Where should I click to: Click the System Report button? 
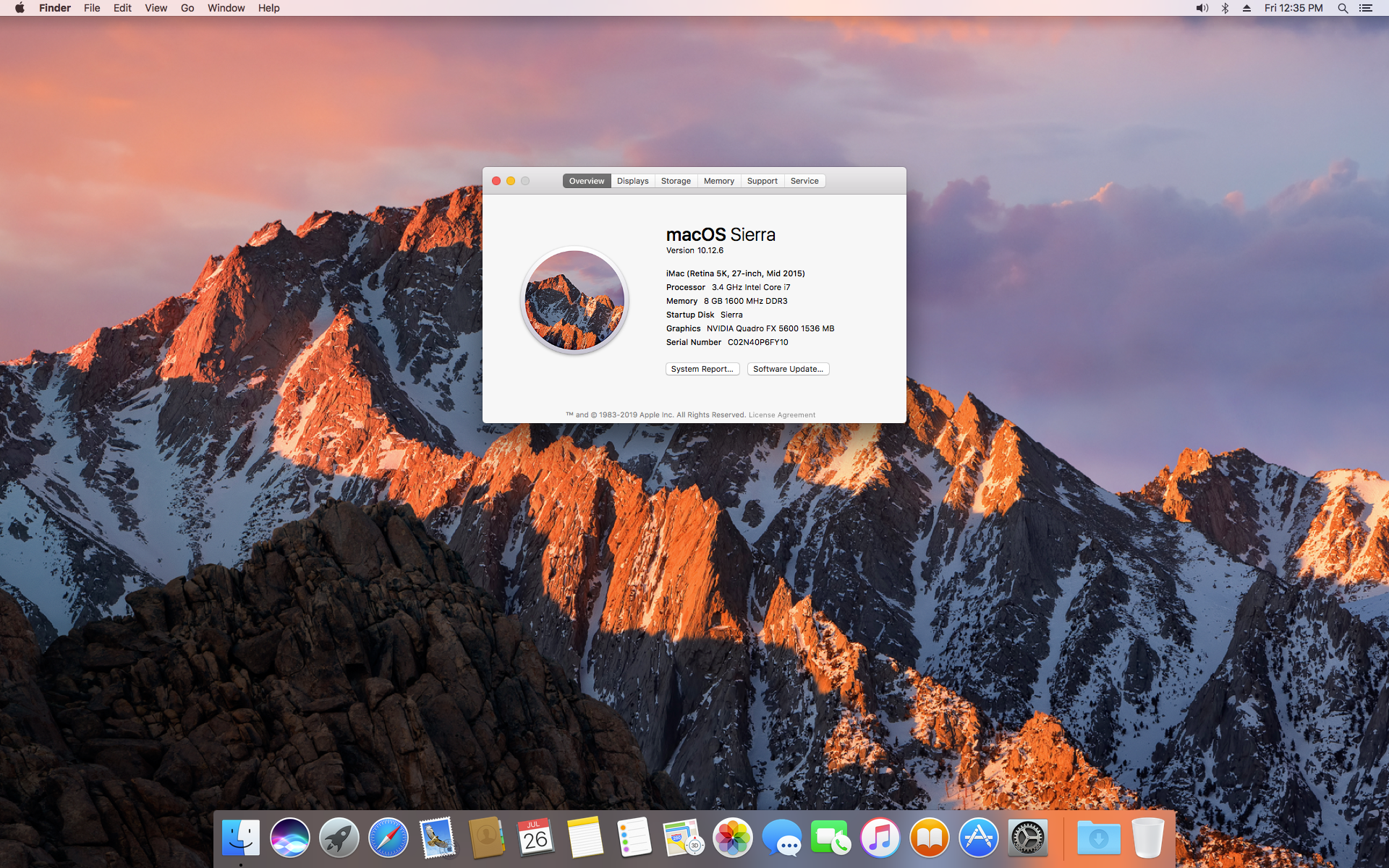(x=702, y=369)
